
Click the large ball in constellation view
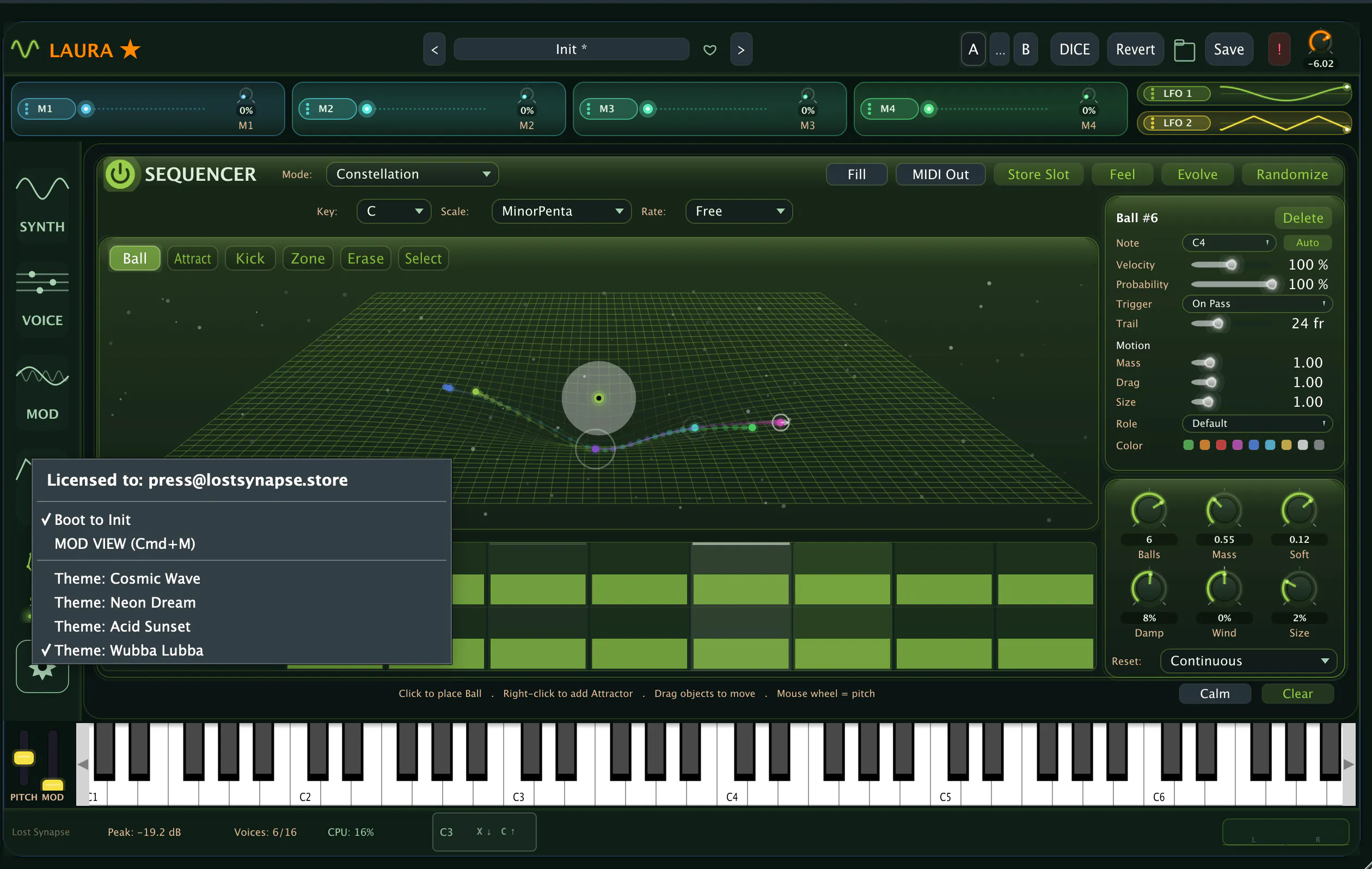click(x=598, y=399)
